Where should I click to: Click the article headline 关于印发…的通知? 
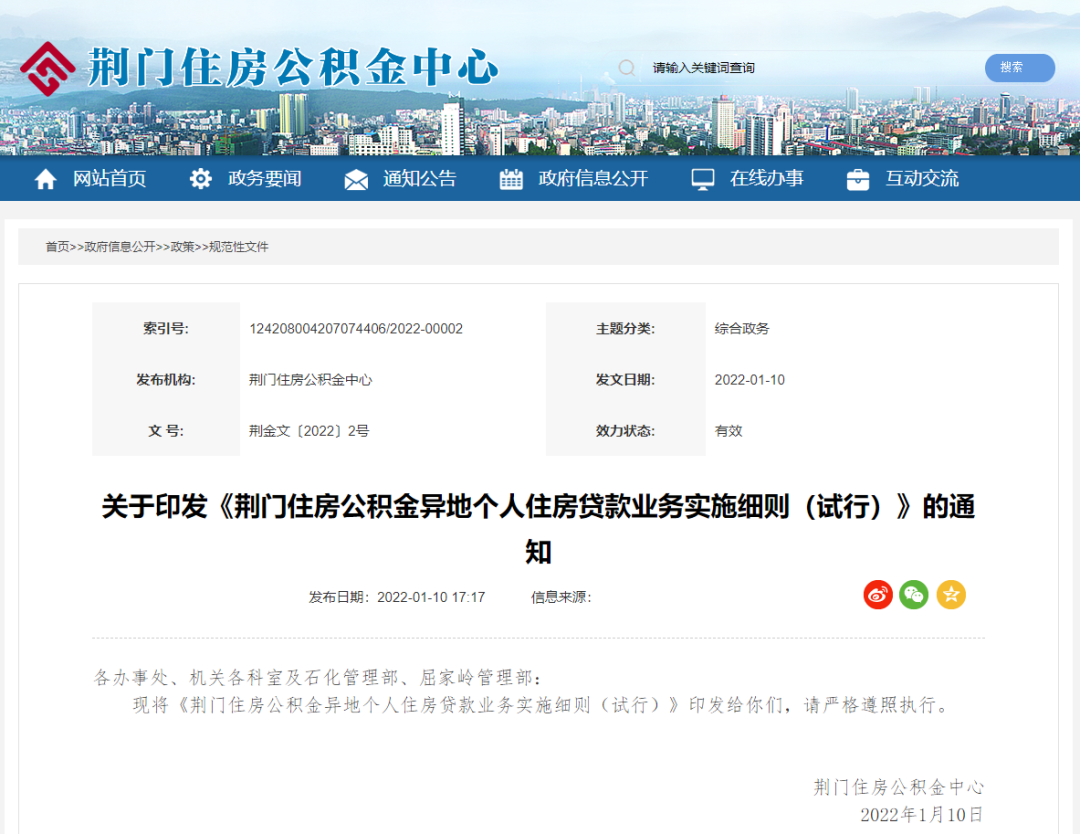point(539,529)
